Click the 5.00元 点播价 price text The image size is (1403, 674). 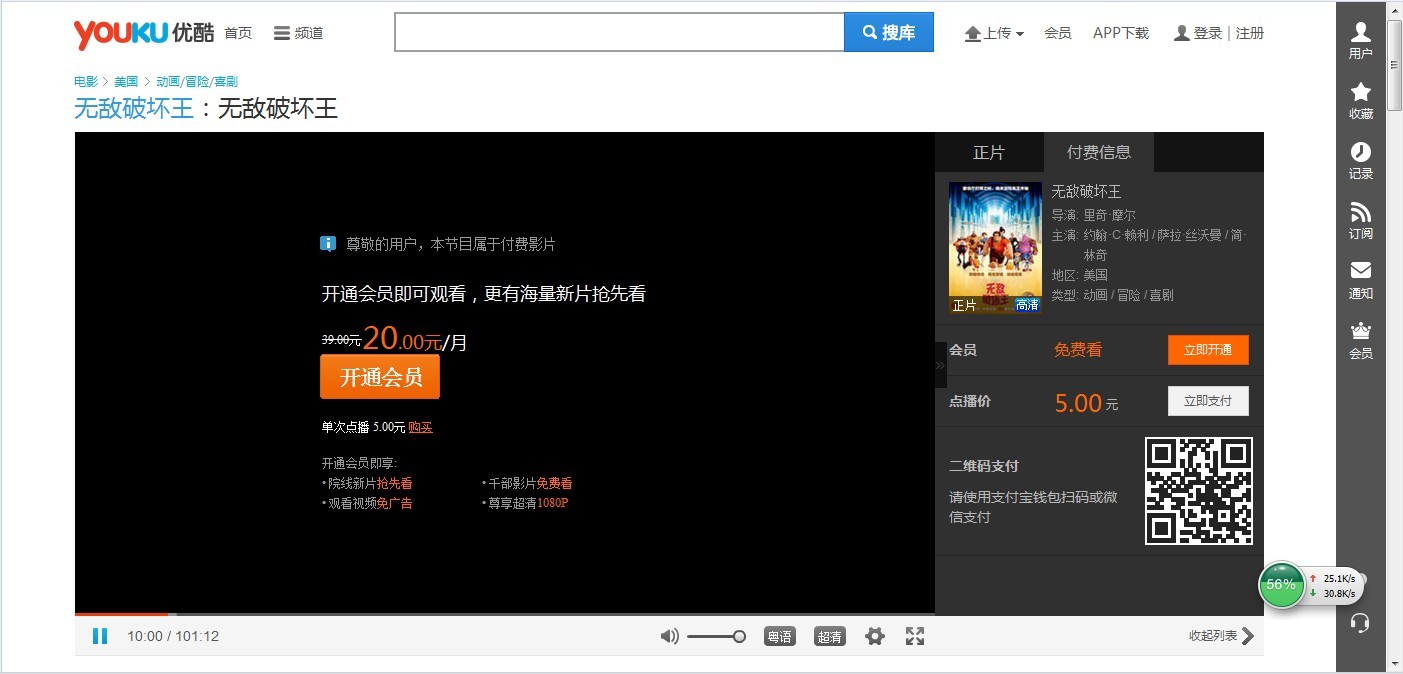tap(1087, 403)
